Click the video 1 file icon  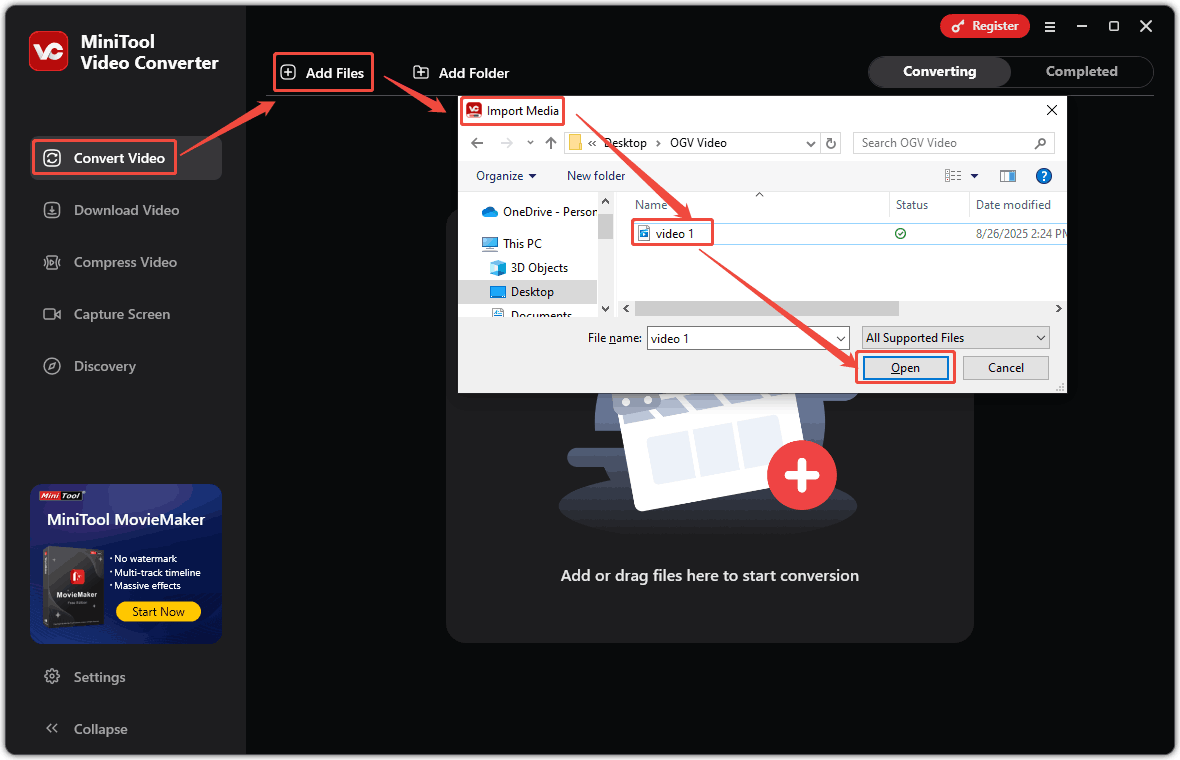[x=644, y=233]
